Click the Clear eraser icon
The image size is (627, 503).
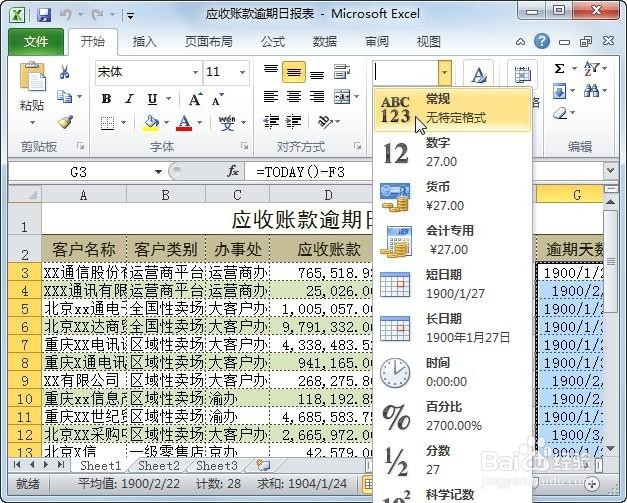561,114
